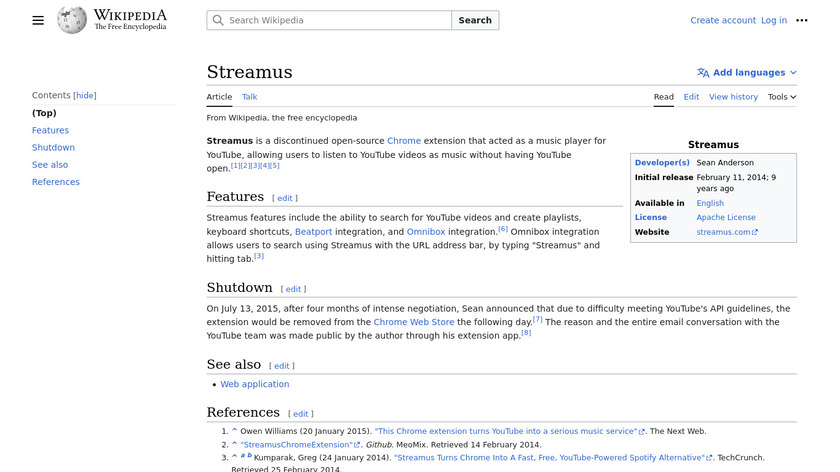
Task: Jump back via reference 2 caret arrow
Action: (x=234, y=444)
